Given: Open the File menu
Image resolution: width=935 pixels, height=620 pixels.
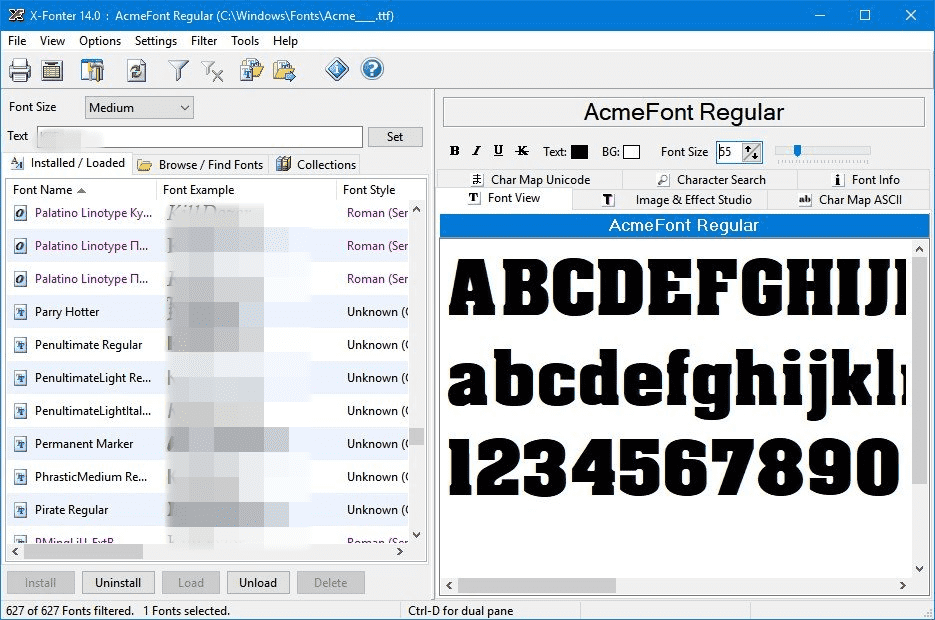Looking at the screenshot, I should (x=17, y=41).
